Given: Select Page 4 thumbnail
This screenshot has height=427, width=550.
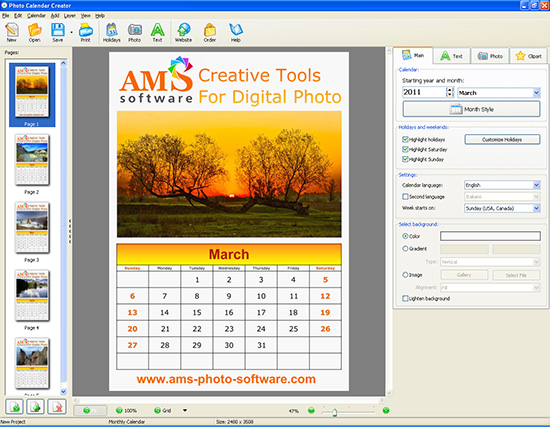Looking at the screenshot, I should (x=32, y=295).
